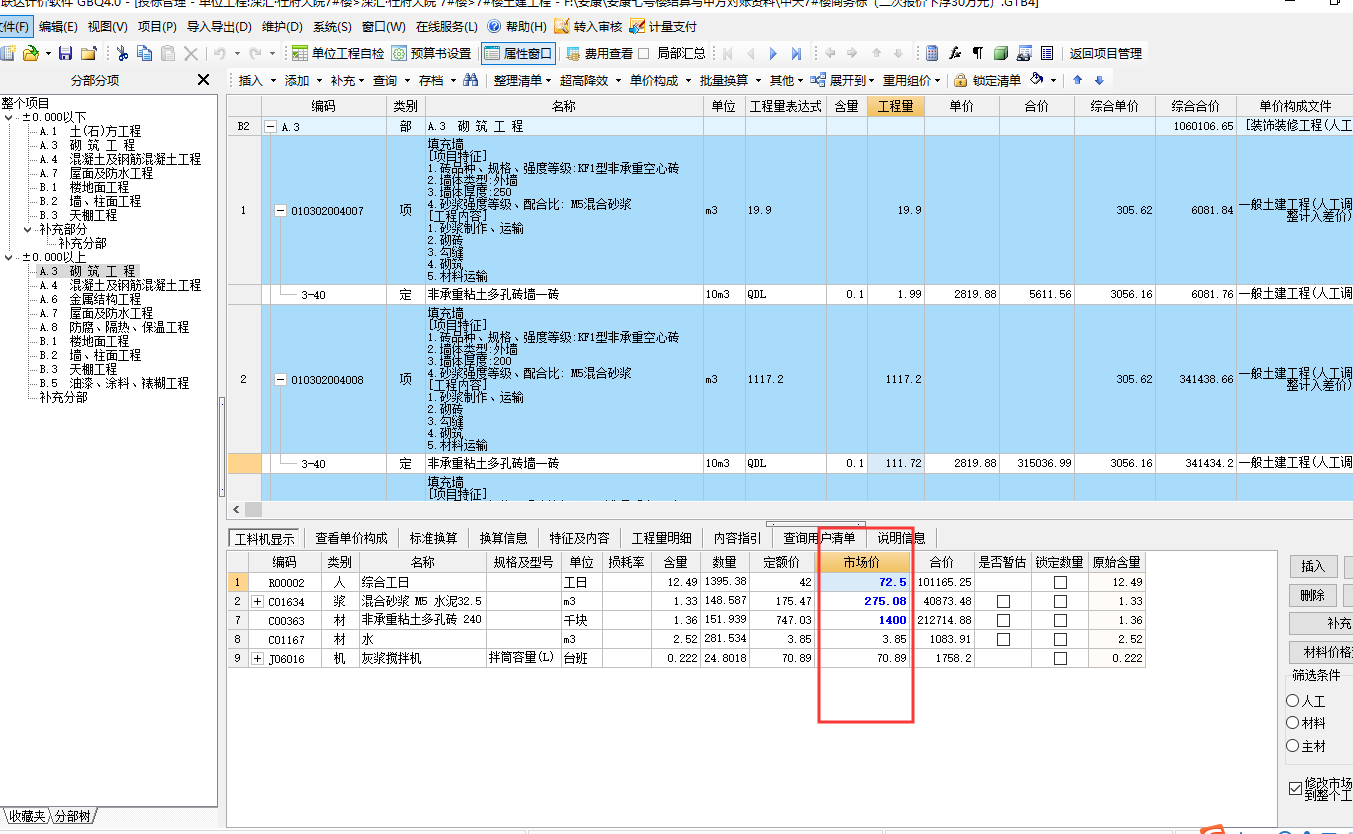Collapse the ±0.000以下 tree node
1353x834 pixels.
coord(10,117)
